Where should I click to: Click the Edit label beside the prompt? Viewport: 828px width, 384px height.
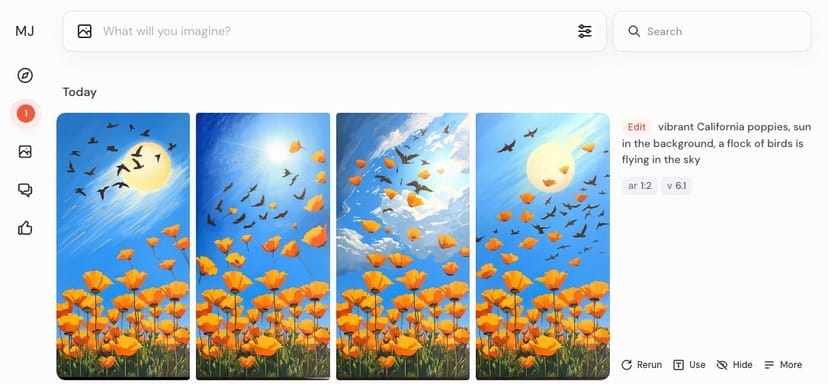637,127
